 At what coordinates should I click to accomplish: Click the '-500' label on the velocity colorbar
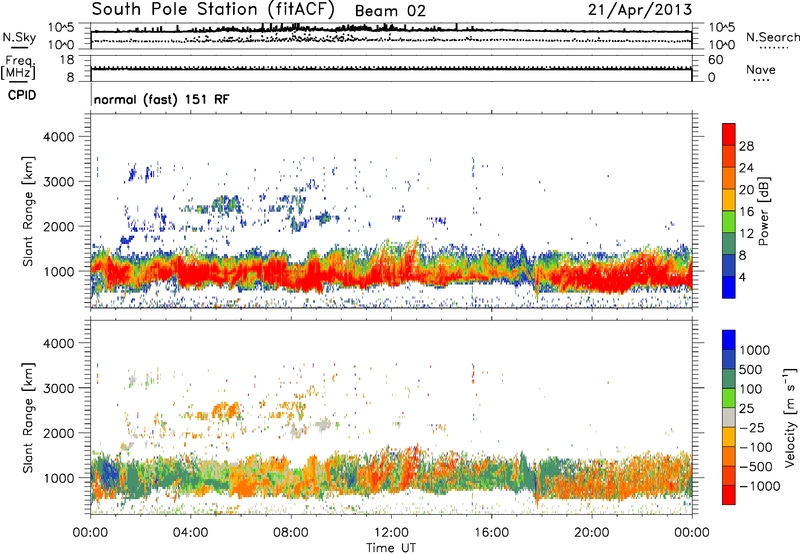[x=756, y=467]
